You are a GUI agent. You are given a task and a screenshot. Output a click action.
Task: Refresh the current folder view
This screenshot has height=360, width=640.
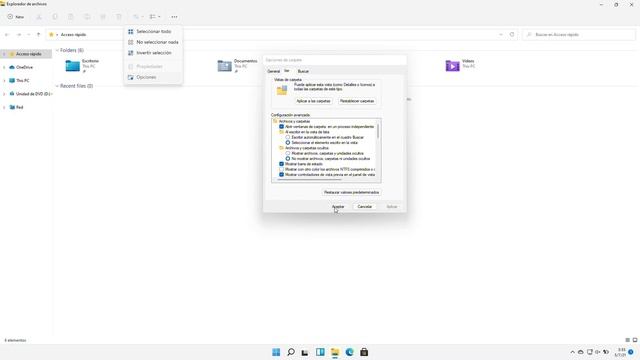(x=512, y=35)
